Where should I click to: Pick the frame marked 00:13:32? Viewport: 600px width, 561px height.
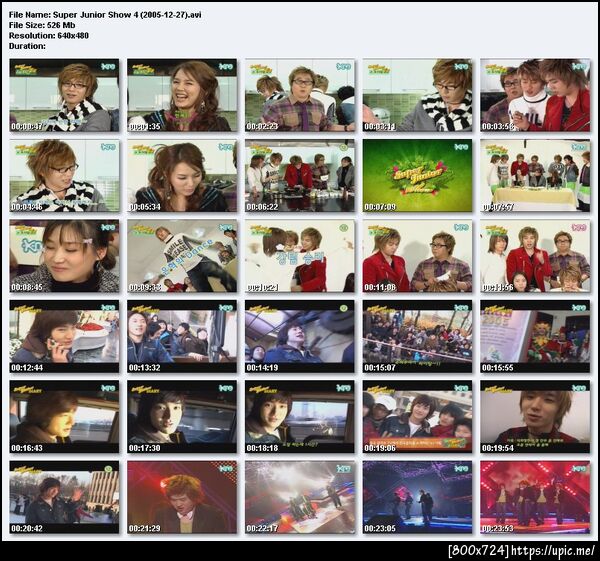tap(182, 336)
